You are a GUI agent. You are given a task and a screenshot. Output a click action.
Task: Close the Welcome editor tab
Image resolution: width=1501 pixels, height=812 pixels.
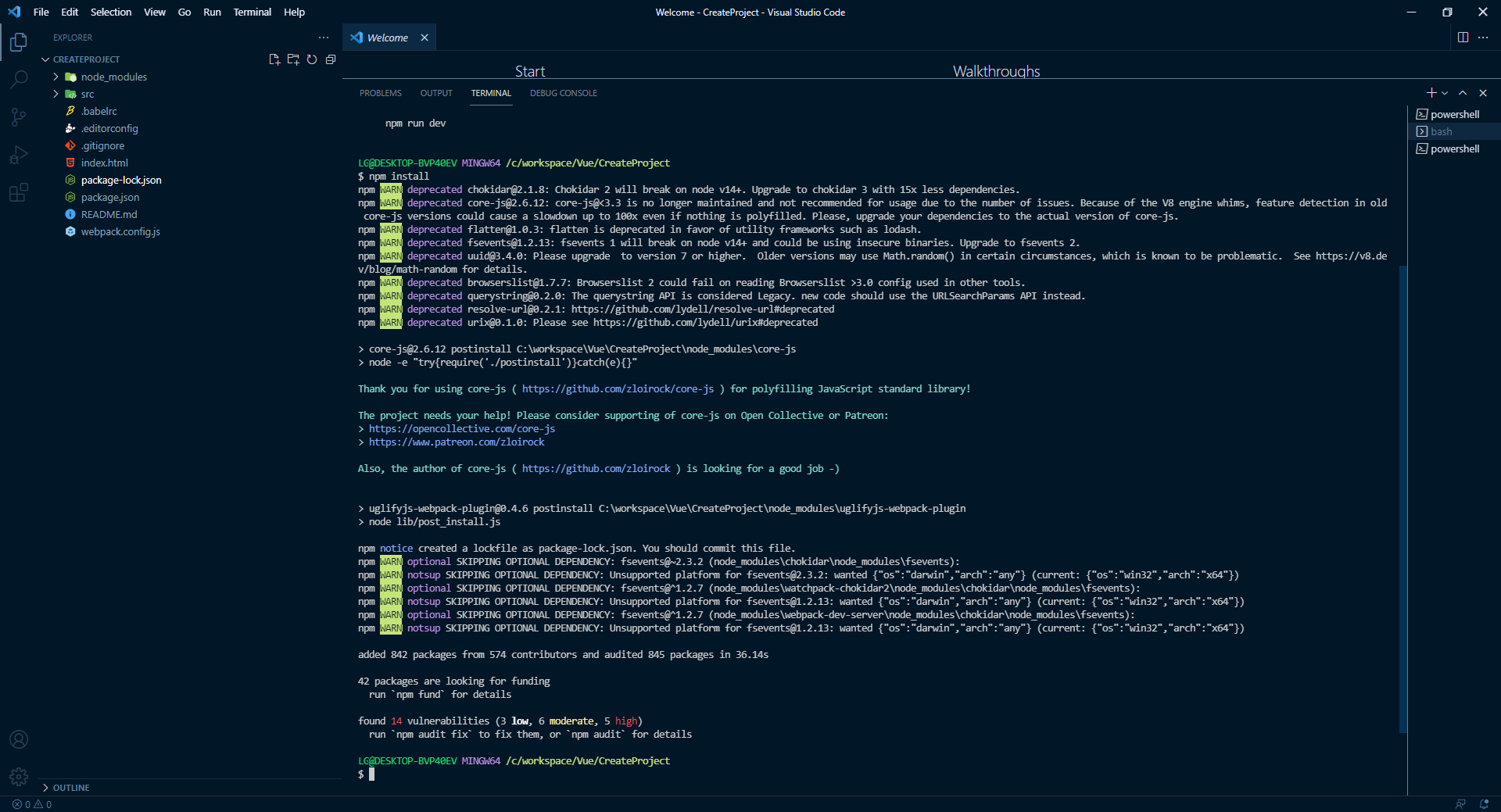point(425,38)
